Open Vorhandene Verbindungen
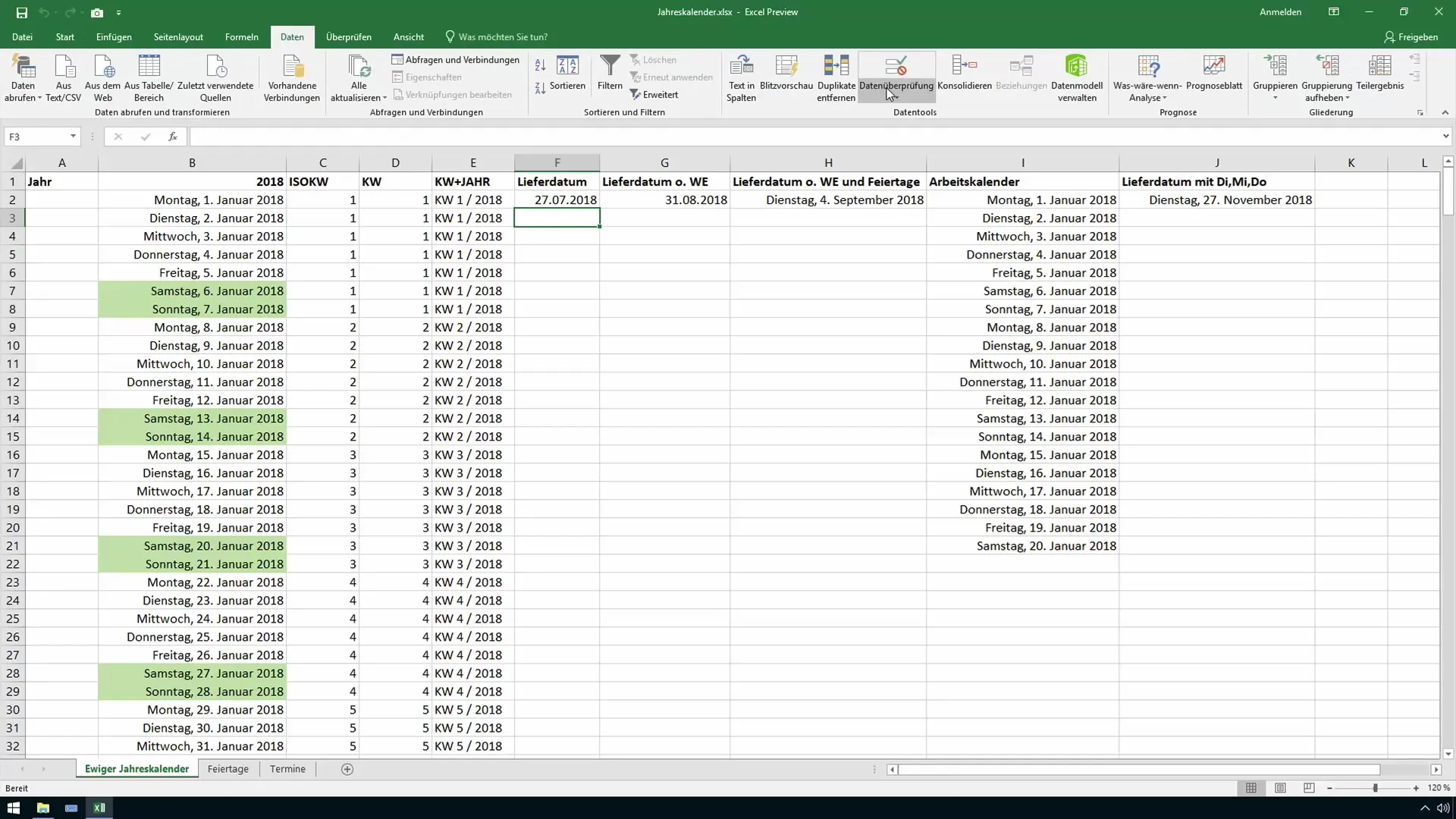This screenshot has height=819, width=1456. point(292,78)
